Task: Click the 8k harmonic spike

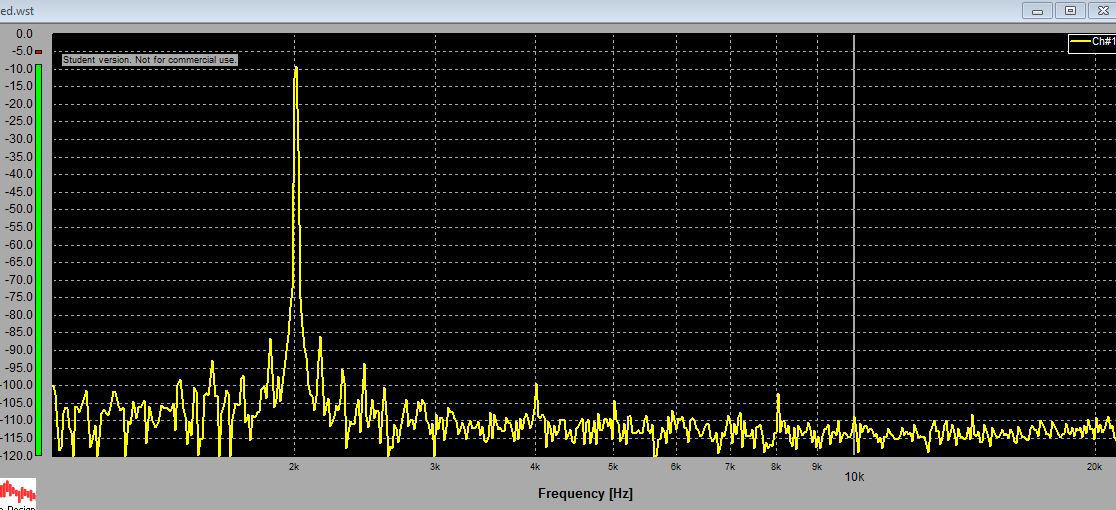Action: 778,410
